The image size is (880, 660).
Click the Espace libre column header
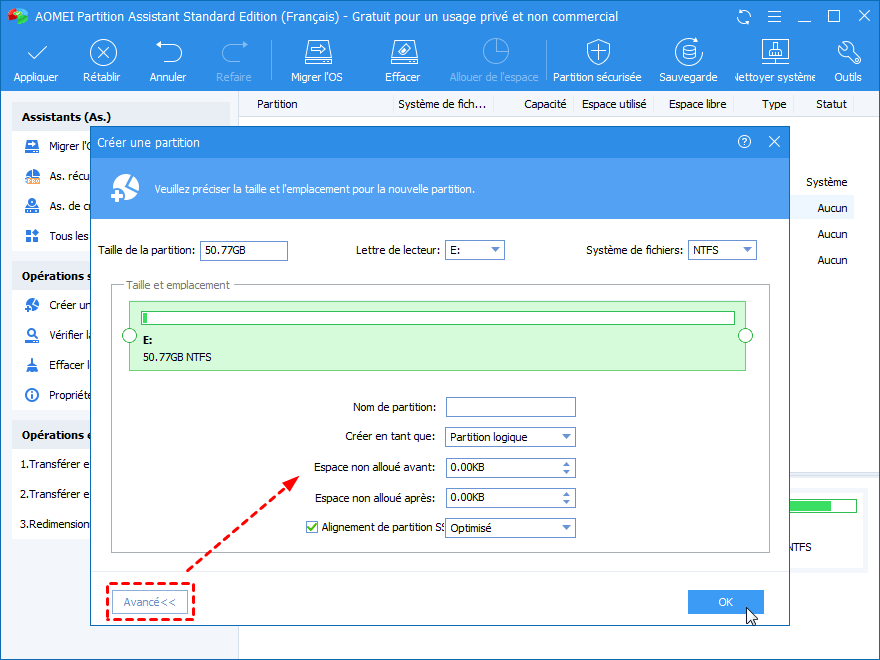698,104
